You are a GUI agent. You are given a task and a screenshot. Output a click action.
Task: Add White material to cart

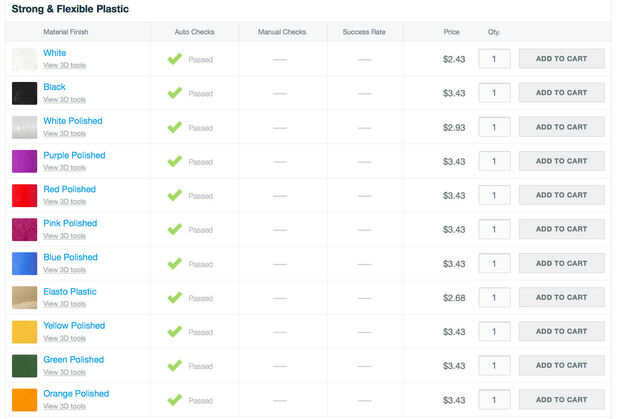561,59
